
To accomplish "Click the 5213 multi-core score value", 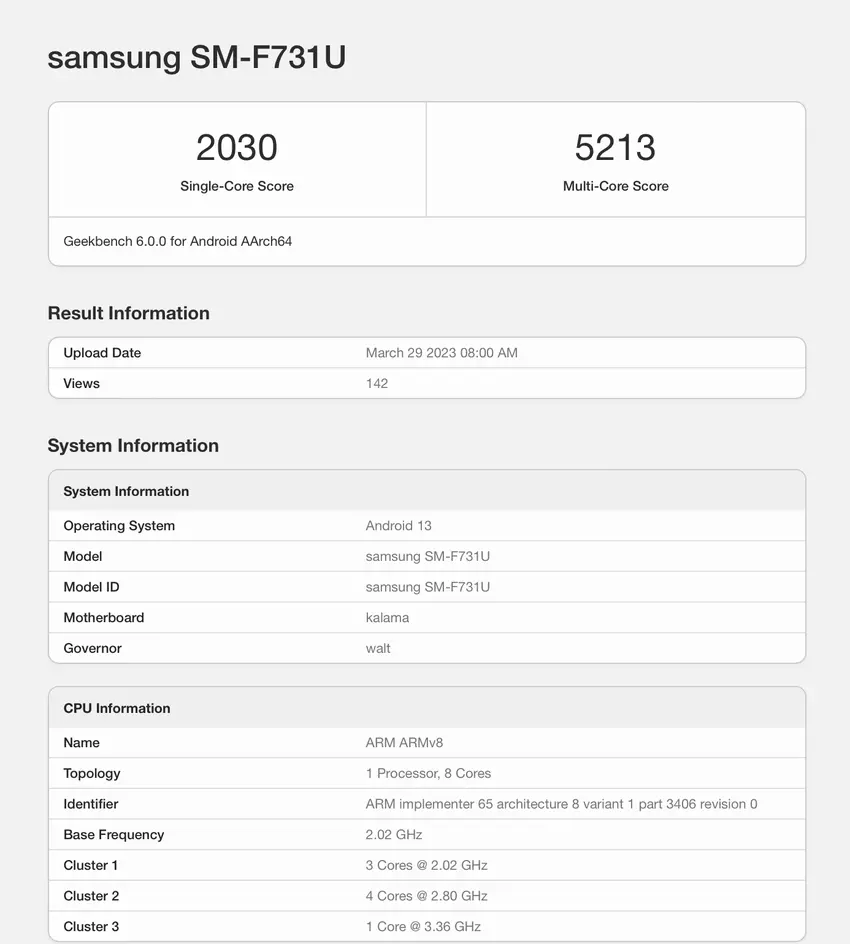I will tap(615, 148).
